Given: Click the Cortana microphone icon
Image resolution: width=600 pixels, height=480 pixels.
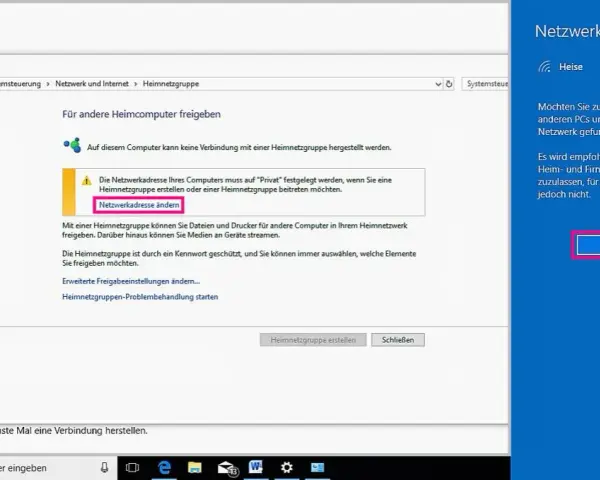Looking at the screenshot, I should click(104, 468).
